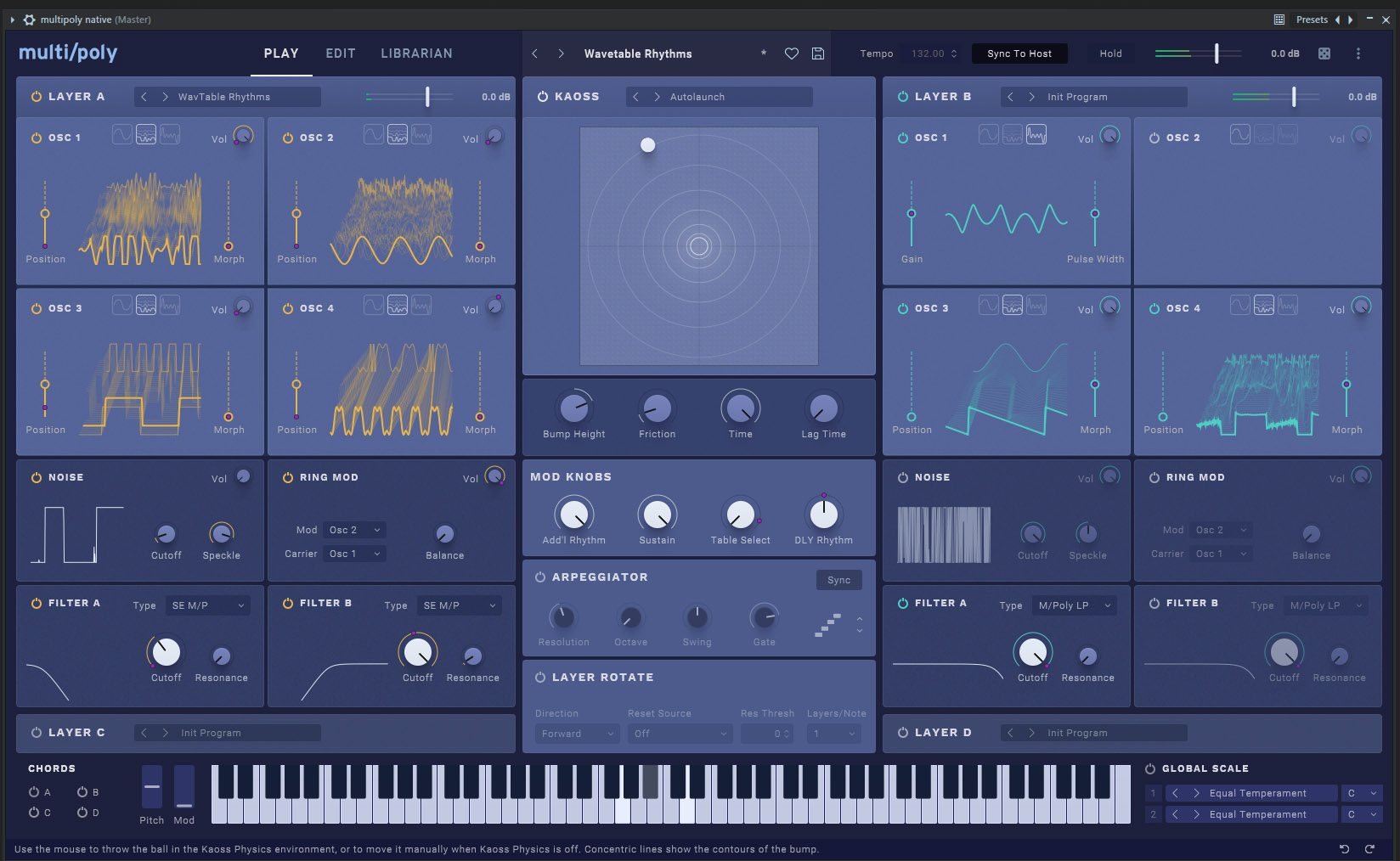Screen dimensions: 1400x861
Task: Enable the Layer Rotate power toggle
Action: (x=540, y=678)
